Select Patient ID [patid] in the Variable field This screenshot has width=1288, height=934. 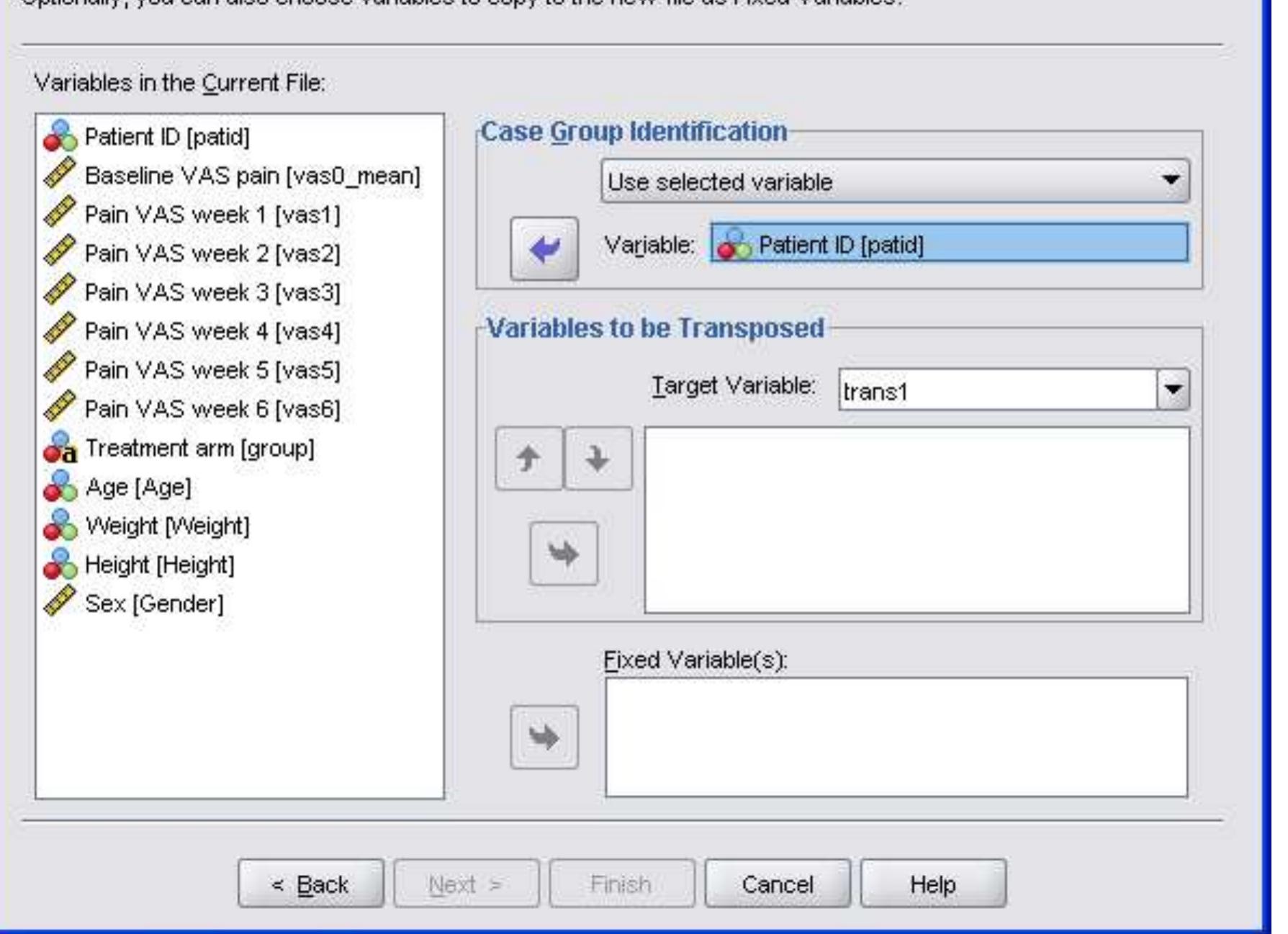point(949,243)
